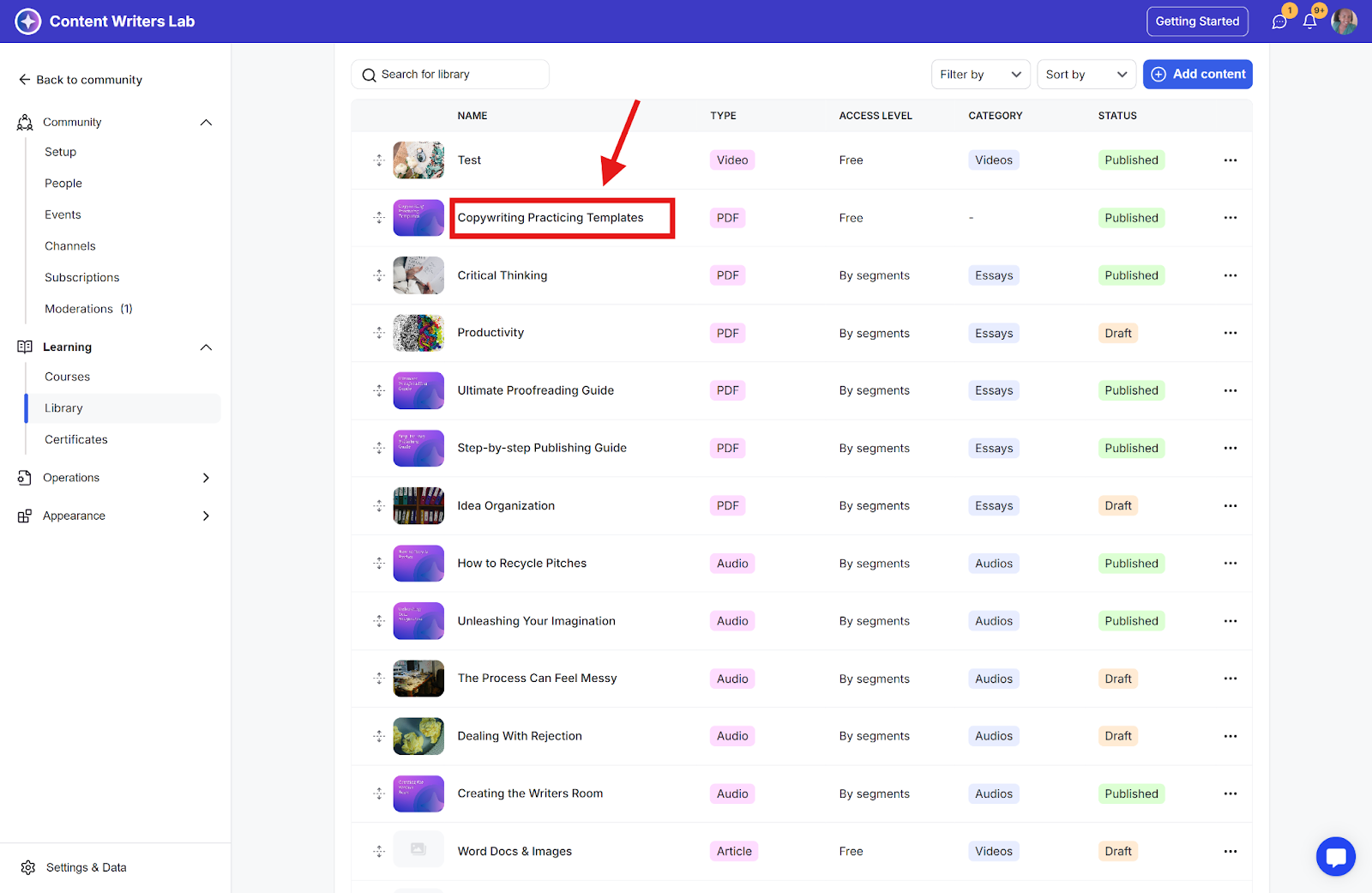Click Published status of Critical Thinking
Viewport: 1372px width, 893px height.
[x=1131, y=275]
